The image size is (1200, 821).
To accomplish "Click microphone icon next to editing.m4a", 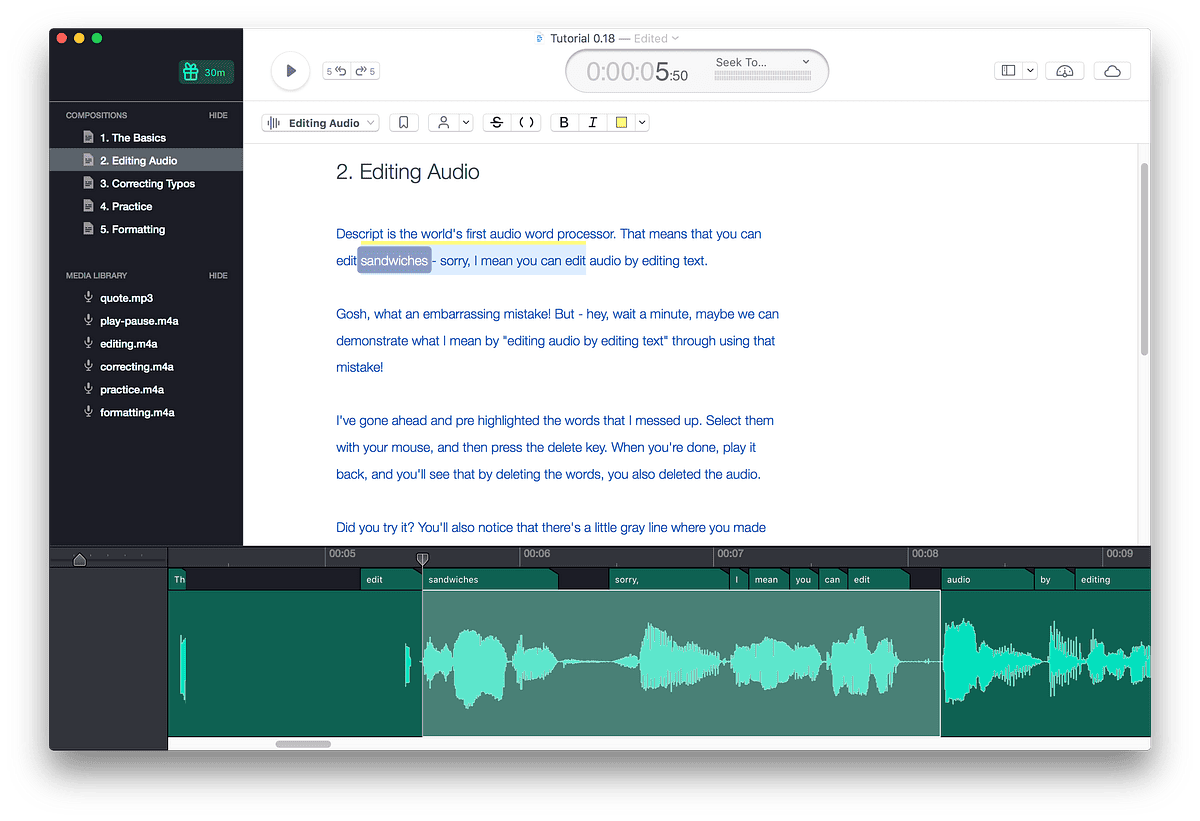I will [88, 344].
